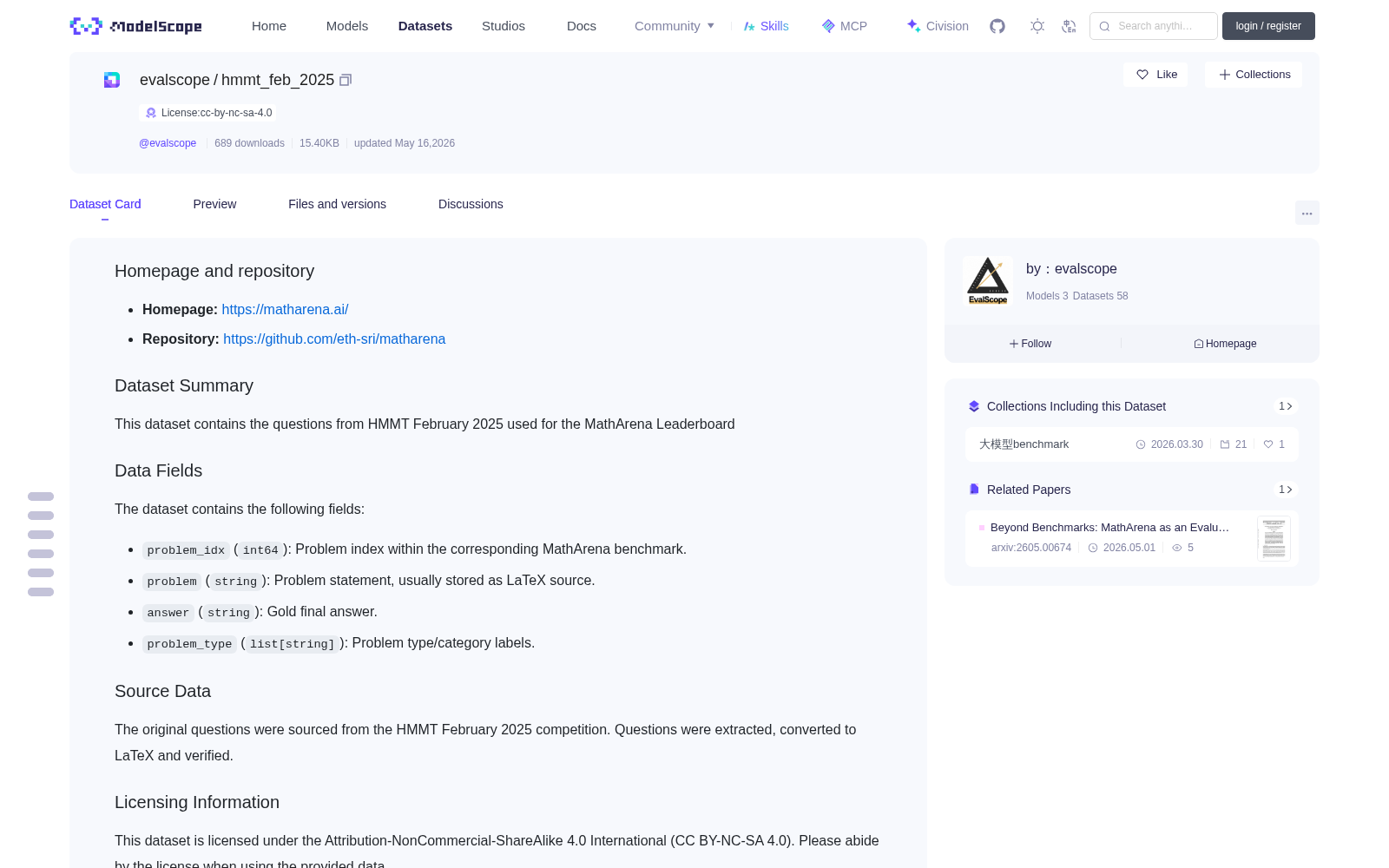This screenshot has width=1389, height=868.
Task: Toggle the light/dark theme sun icon
Action: [x=1037, y=26]
